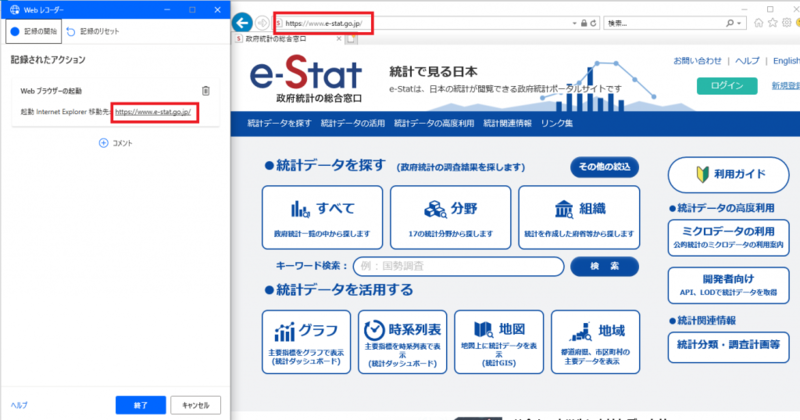
Task: Click the ヘルプ link in Web Recorder
Action: [19, 405]
